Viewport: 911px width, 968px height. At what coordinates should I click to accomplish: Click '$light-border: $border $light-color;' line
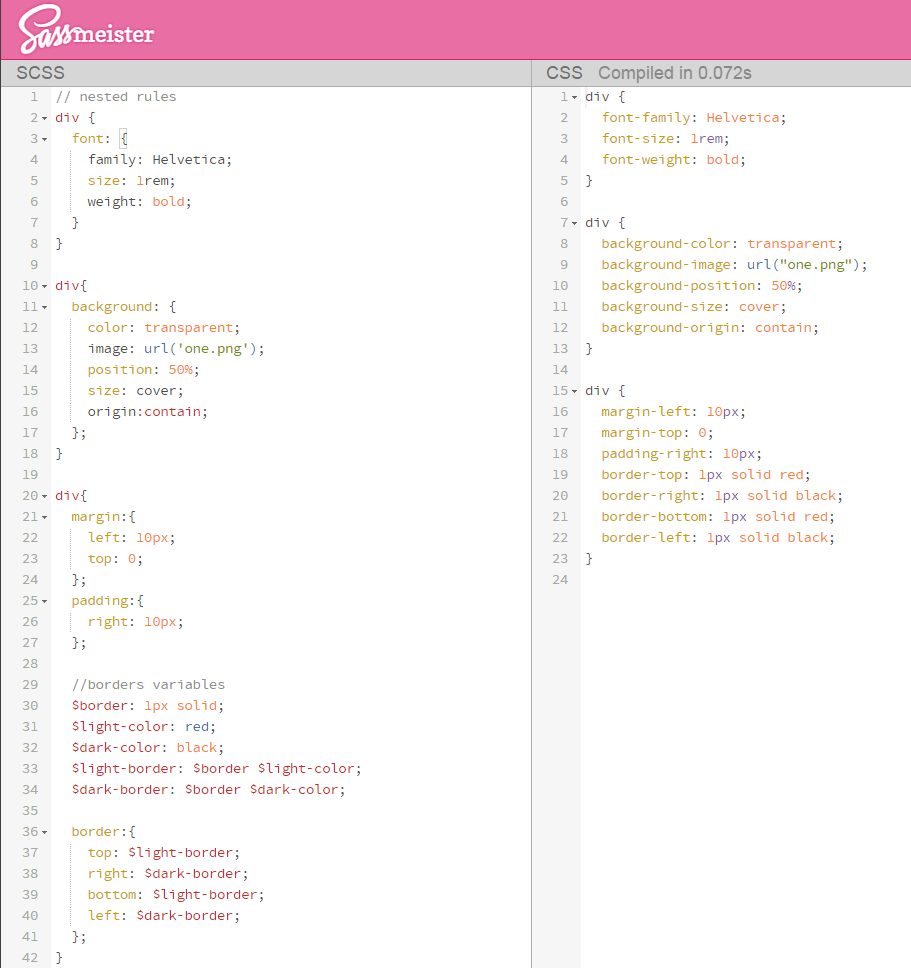coord(217,769)
